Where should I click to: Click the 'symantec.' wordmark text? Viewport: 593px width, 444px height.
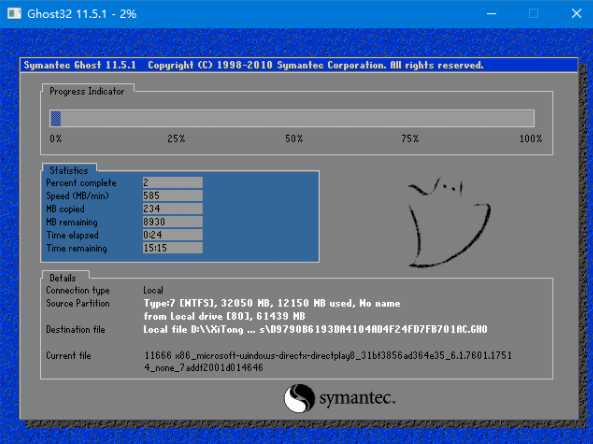tap(357, 399)
